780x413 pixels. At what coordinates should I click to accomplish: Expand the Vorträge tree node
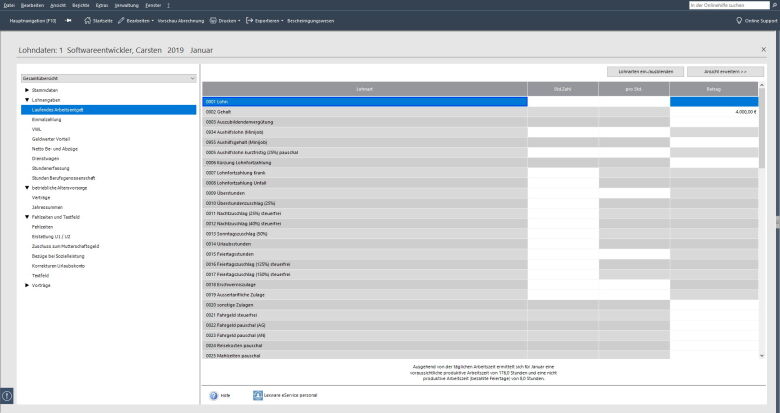(x=27, y=285)
